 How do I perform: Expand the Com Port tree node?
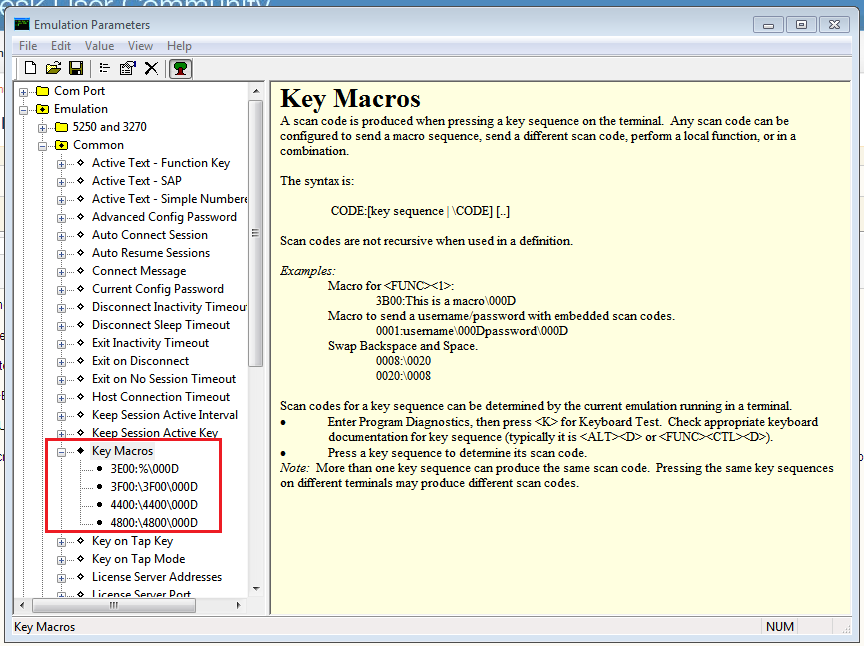point(22,90)
